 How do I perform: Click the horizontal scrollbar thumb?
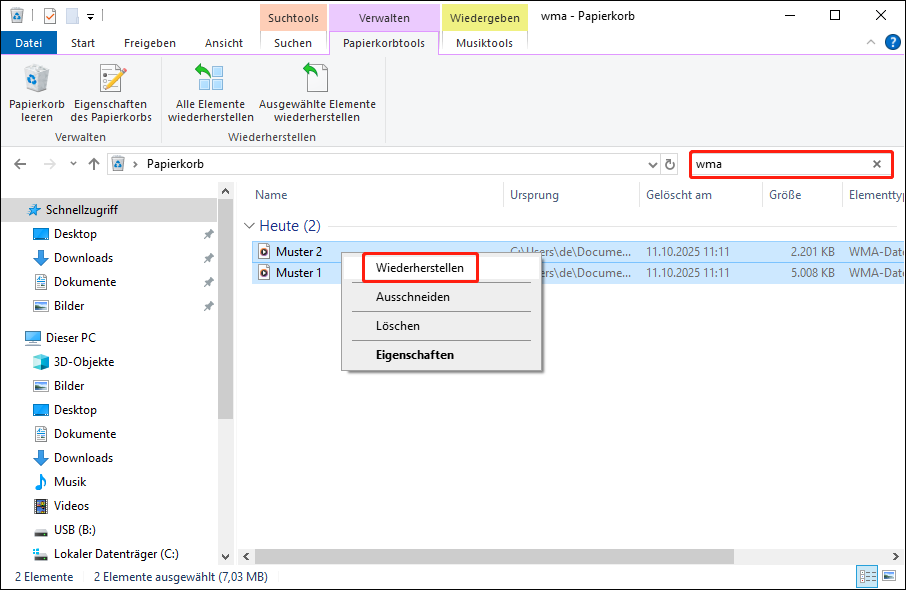(494, 556)
